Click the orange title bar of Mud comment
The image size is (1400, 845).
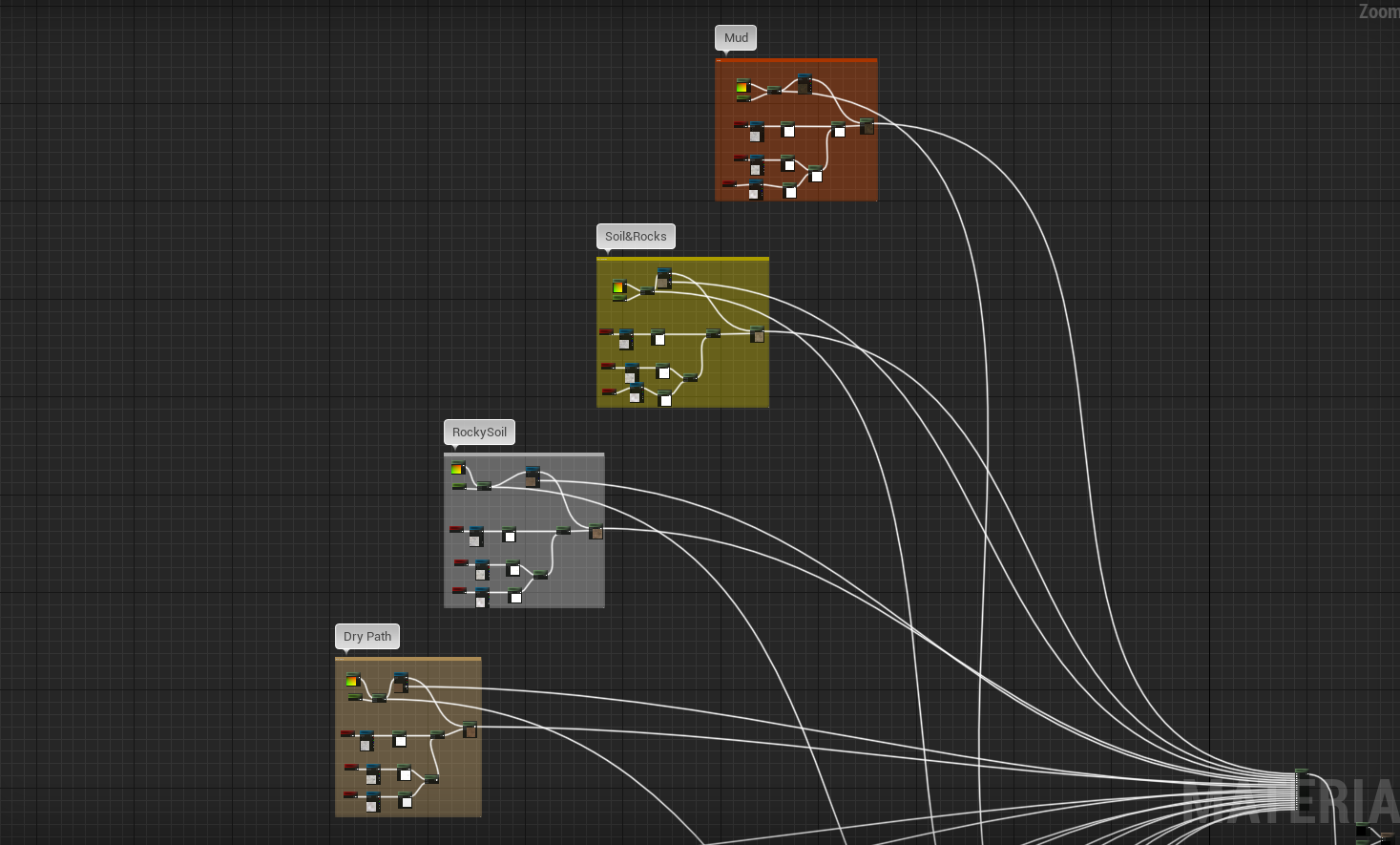click(x=796, y=60)
